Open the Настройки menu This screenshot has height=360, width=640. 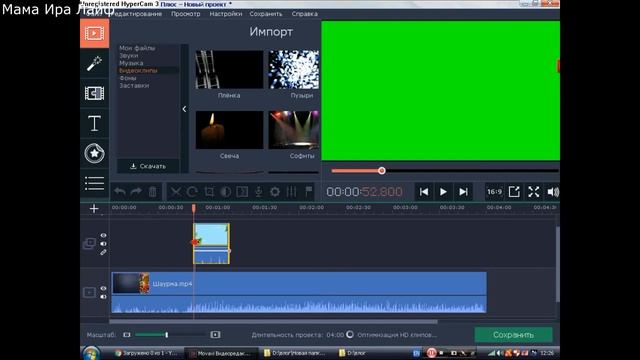[x=226, y=14]
